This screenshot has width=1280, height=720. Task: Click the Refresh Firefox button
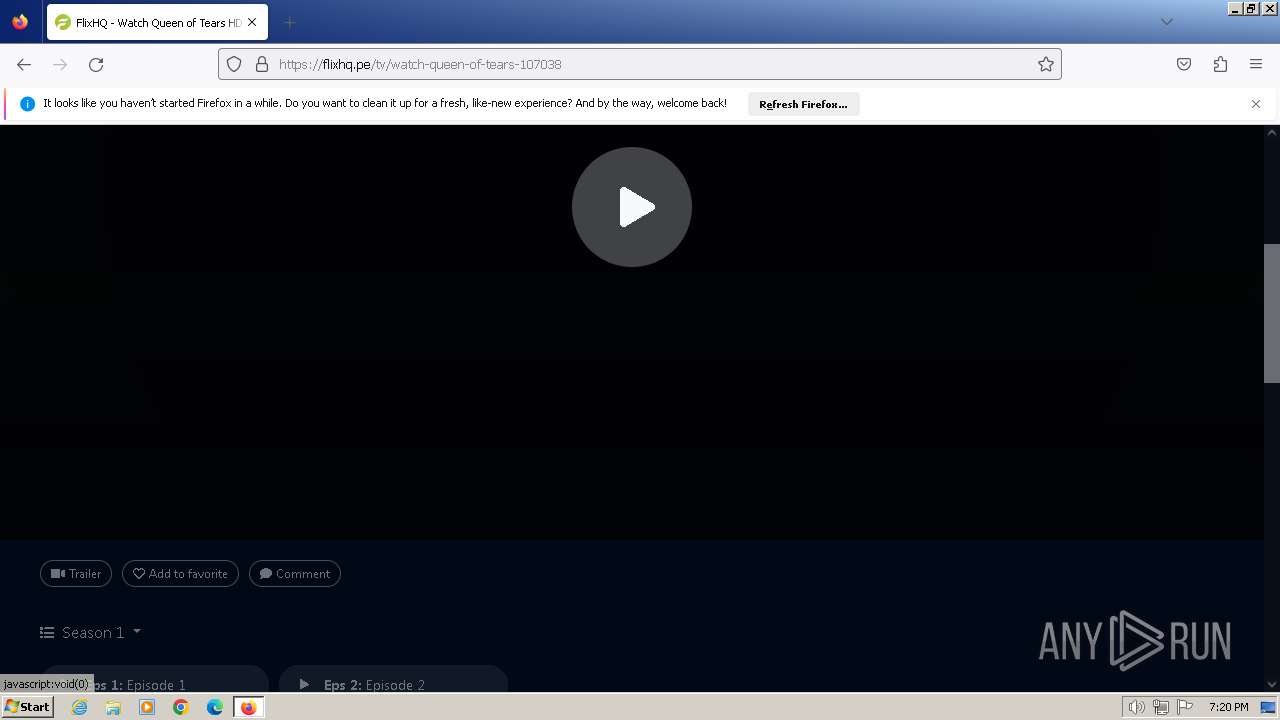pyautogui.click(x=803, y=104)
